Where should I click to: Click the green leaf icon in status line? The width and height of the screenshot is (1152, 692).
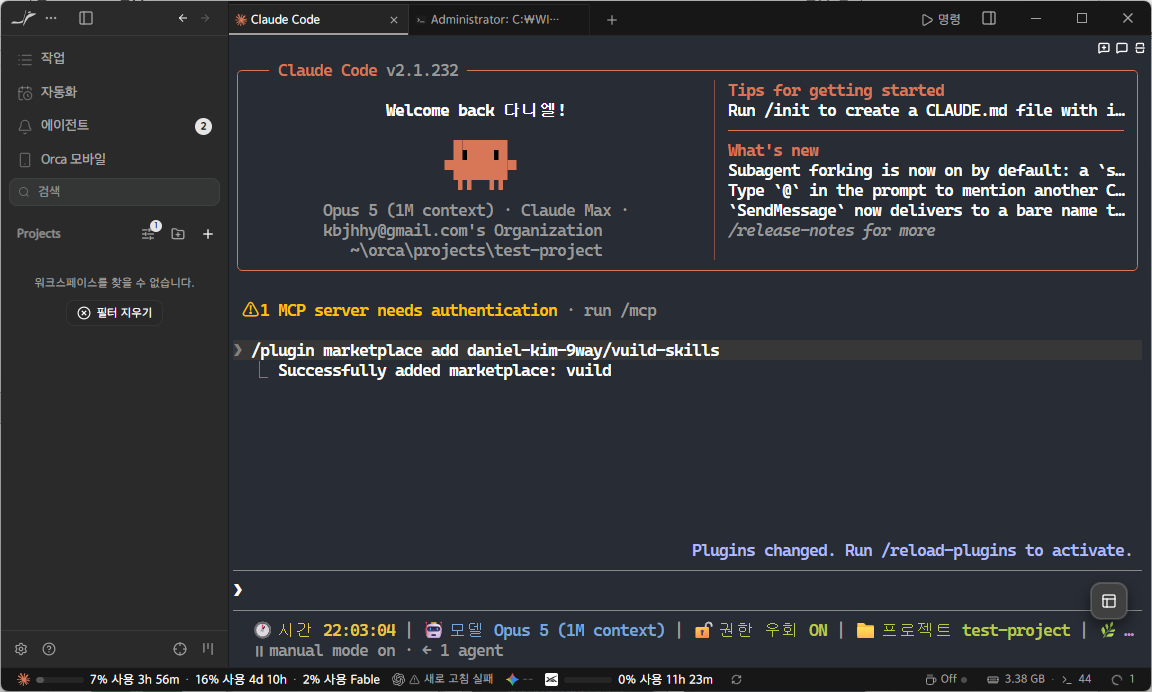click(x=1108, y=630)
